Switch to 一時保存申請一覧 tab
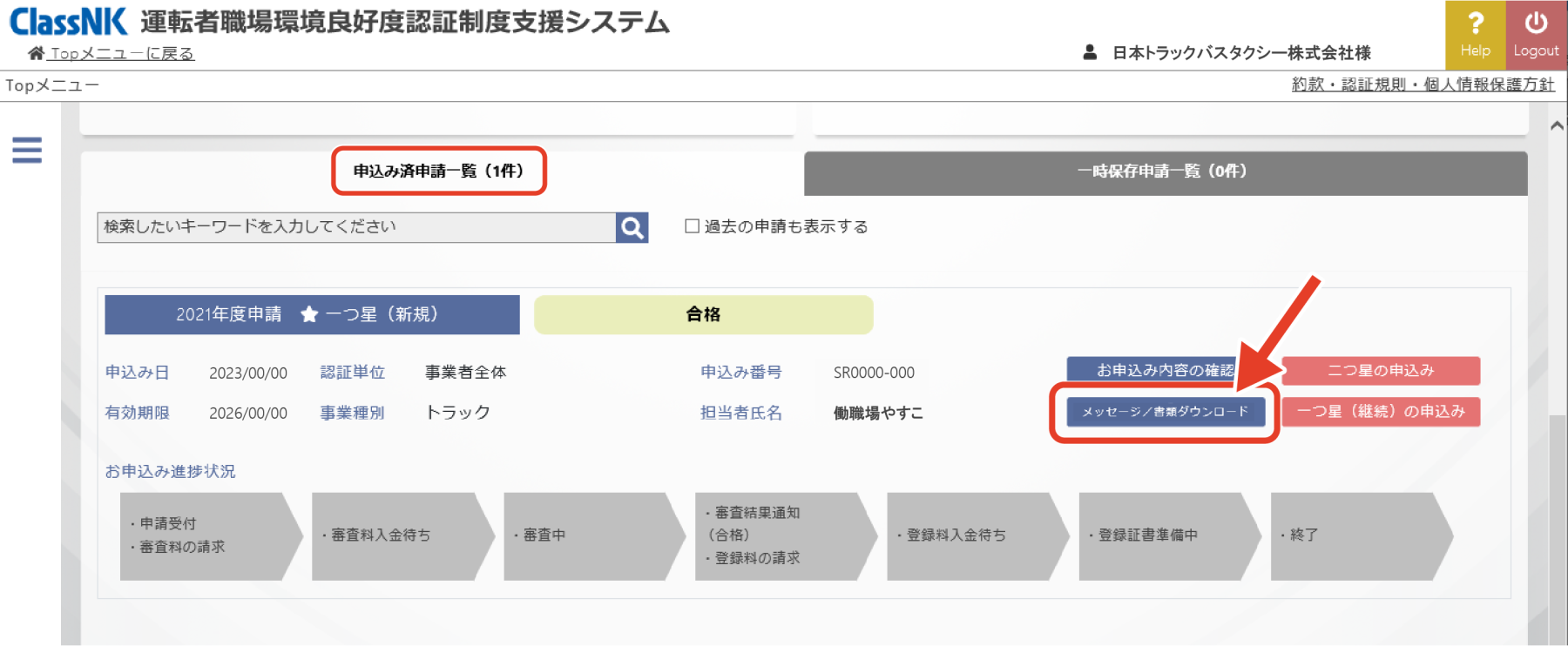The height and width of the screenshot is (646, 1568). tap(1165, 172)
